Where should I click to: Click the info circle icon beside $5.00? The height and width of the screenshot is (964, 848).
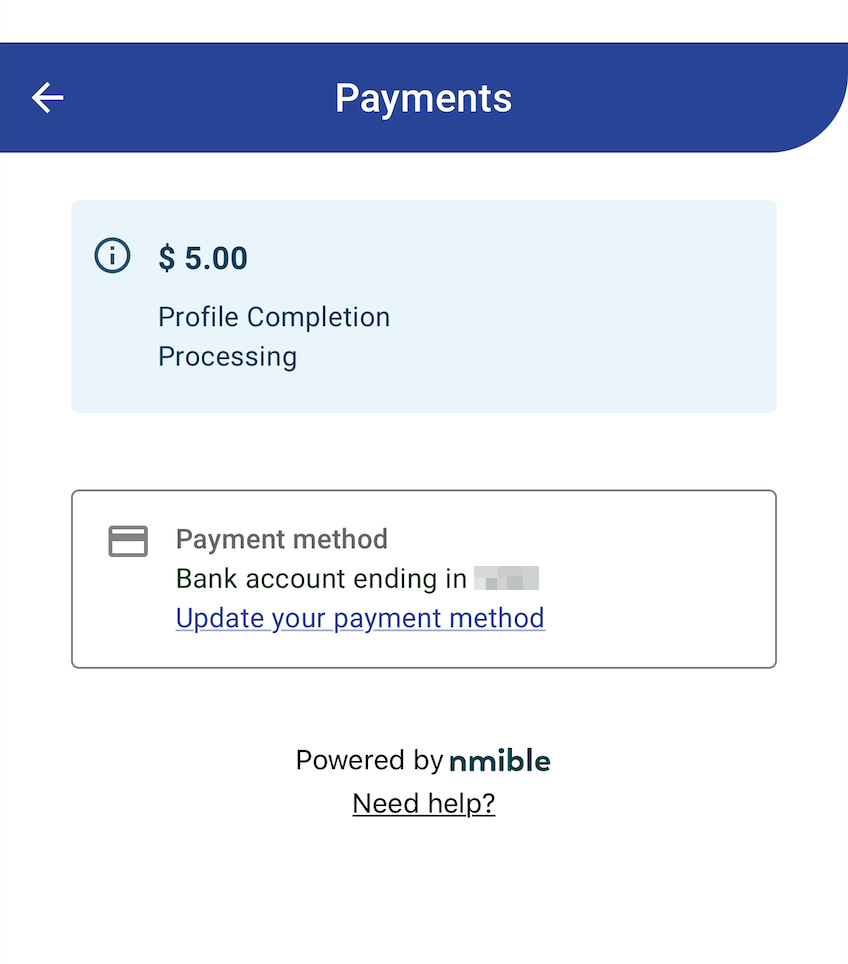pyautogui.click(x=112, y=256)
